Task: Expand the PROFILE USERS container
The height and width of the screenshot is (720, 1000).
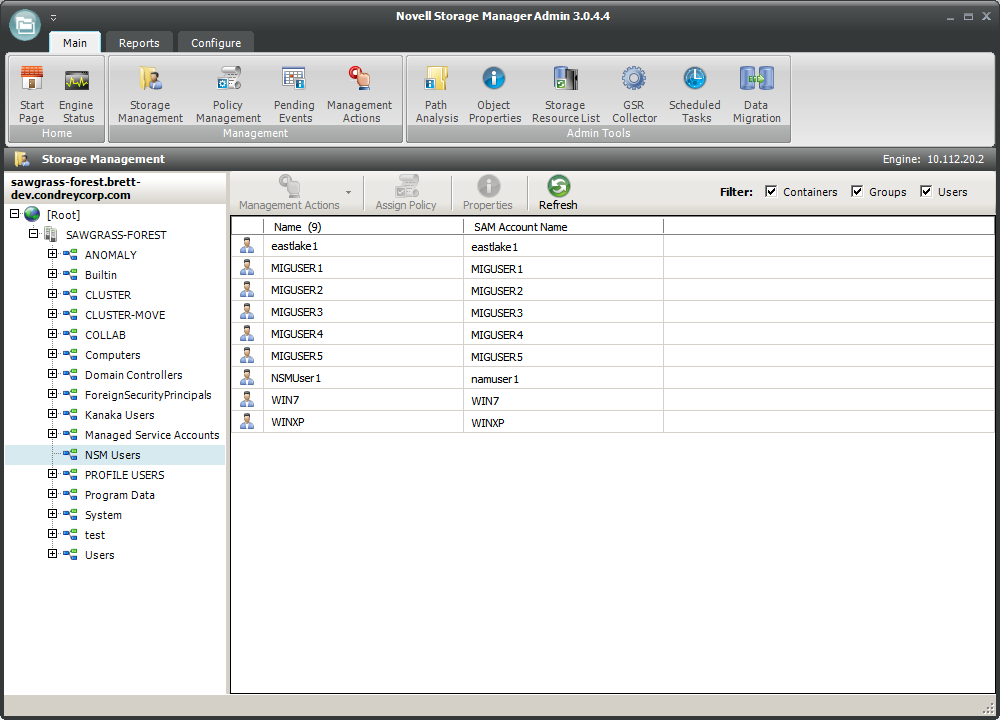Action: 52,474
